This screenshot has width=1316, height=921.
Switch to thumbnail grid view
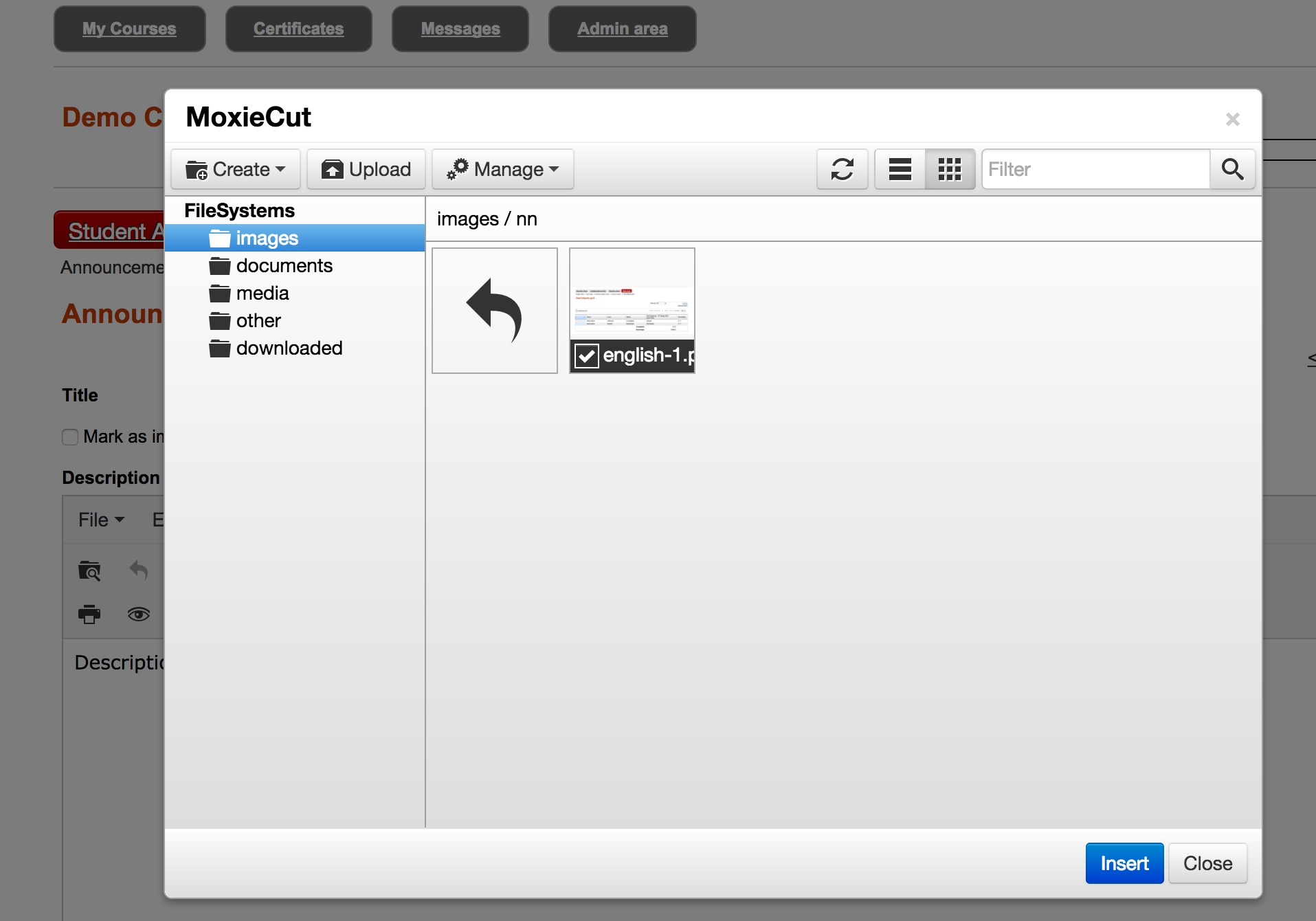coord(950,169)
